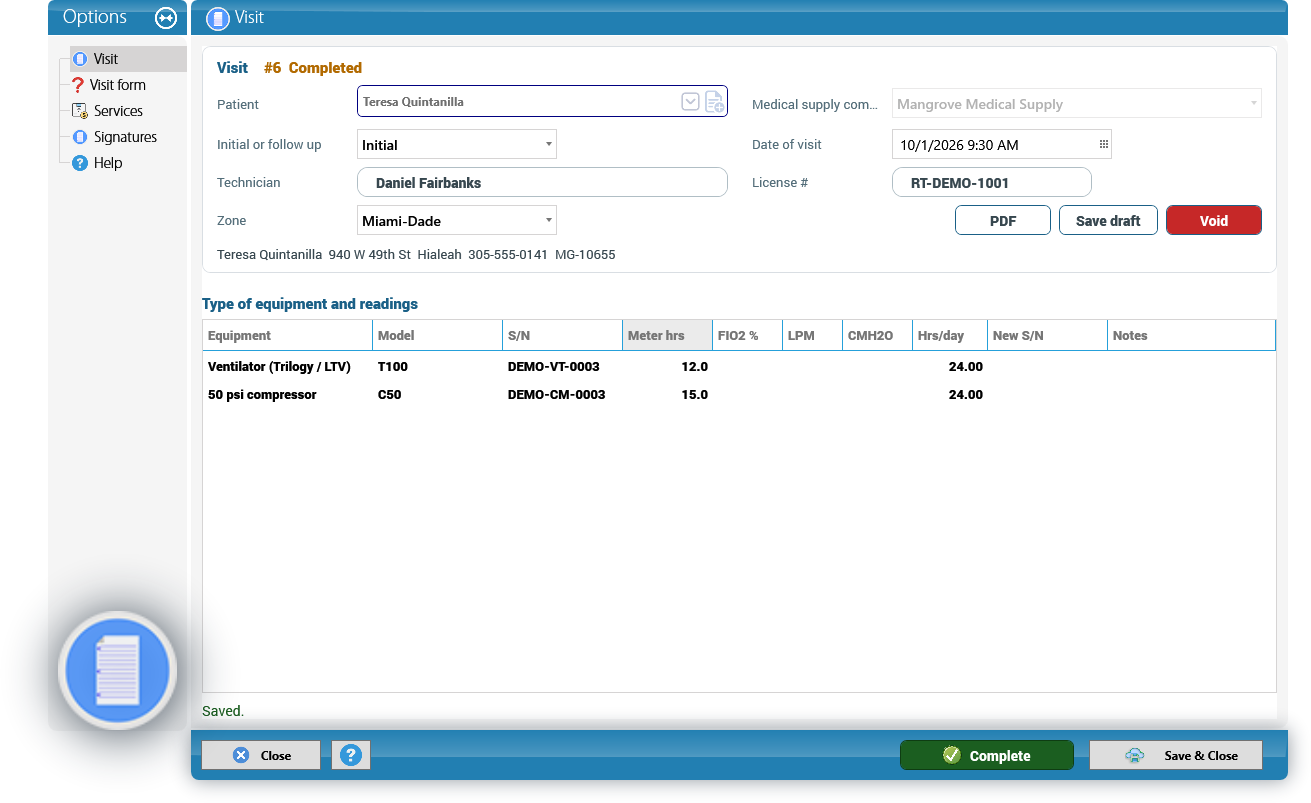
Task: Click the C50 model cell
Action: click(x=389, y=395)
